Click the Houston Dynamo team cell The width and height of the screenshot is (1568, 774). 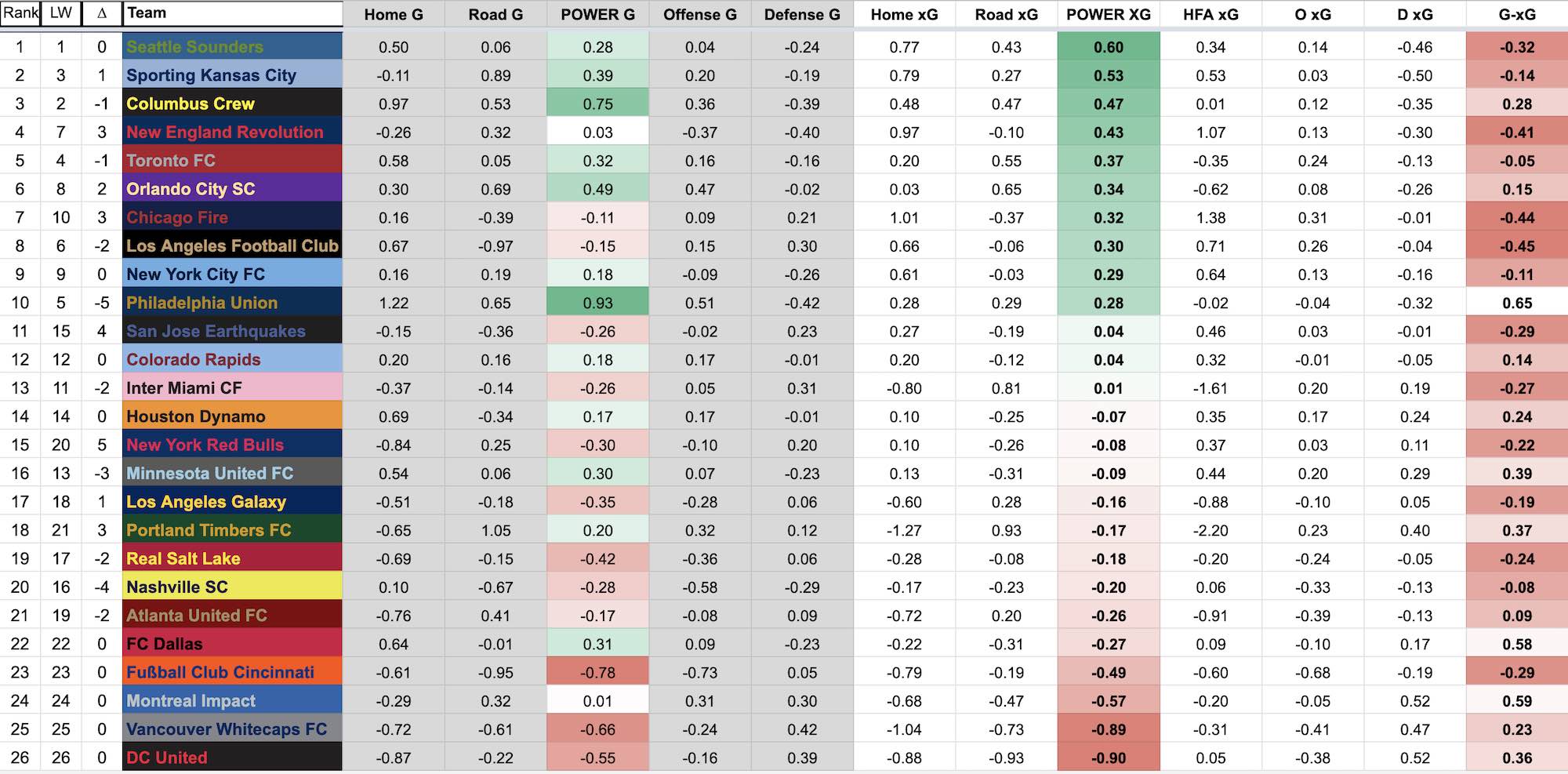(x=232, y=416)
